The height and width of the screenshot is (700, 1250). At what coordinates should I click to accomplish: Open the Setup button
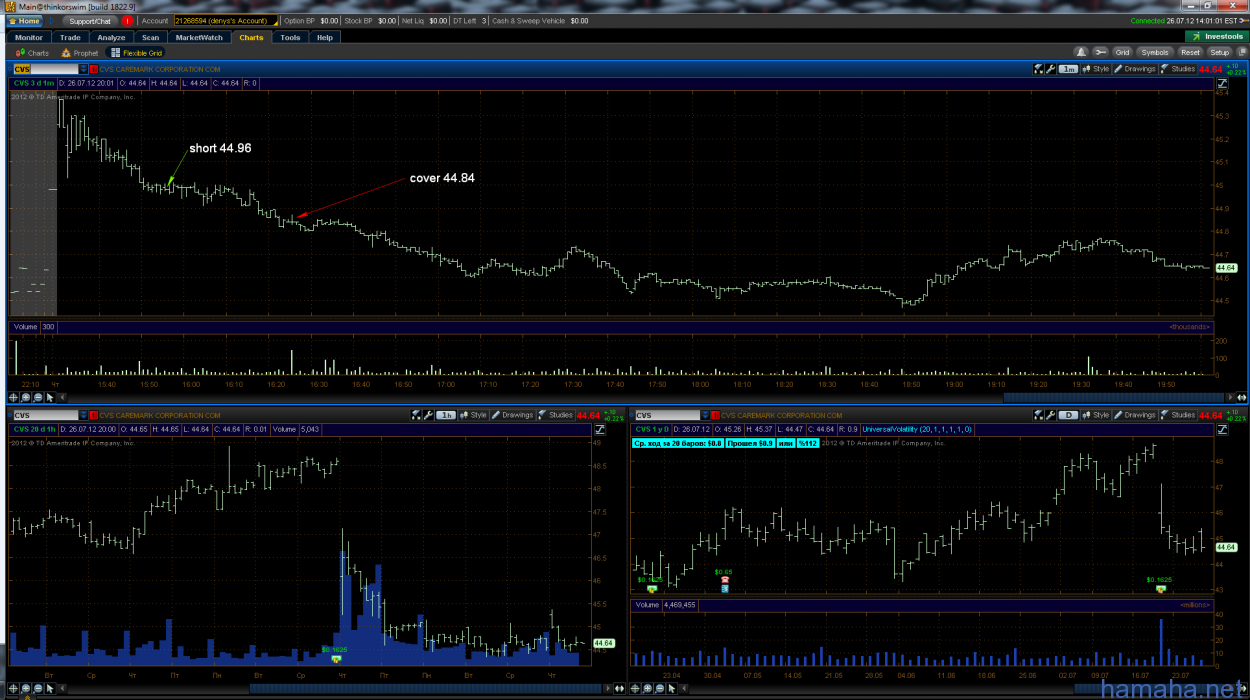1219,52
